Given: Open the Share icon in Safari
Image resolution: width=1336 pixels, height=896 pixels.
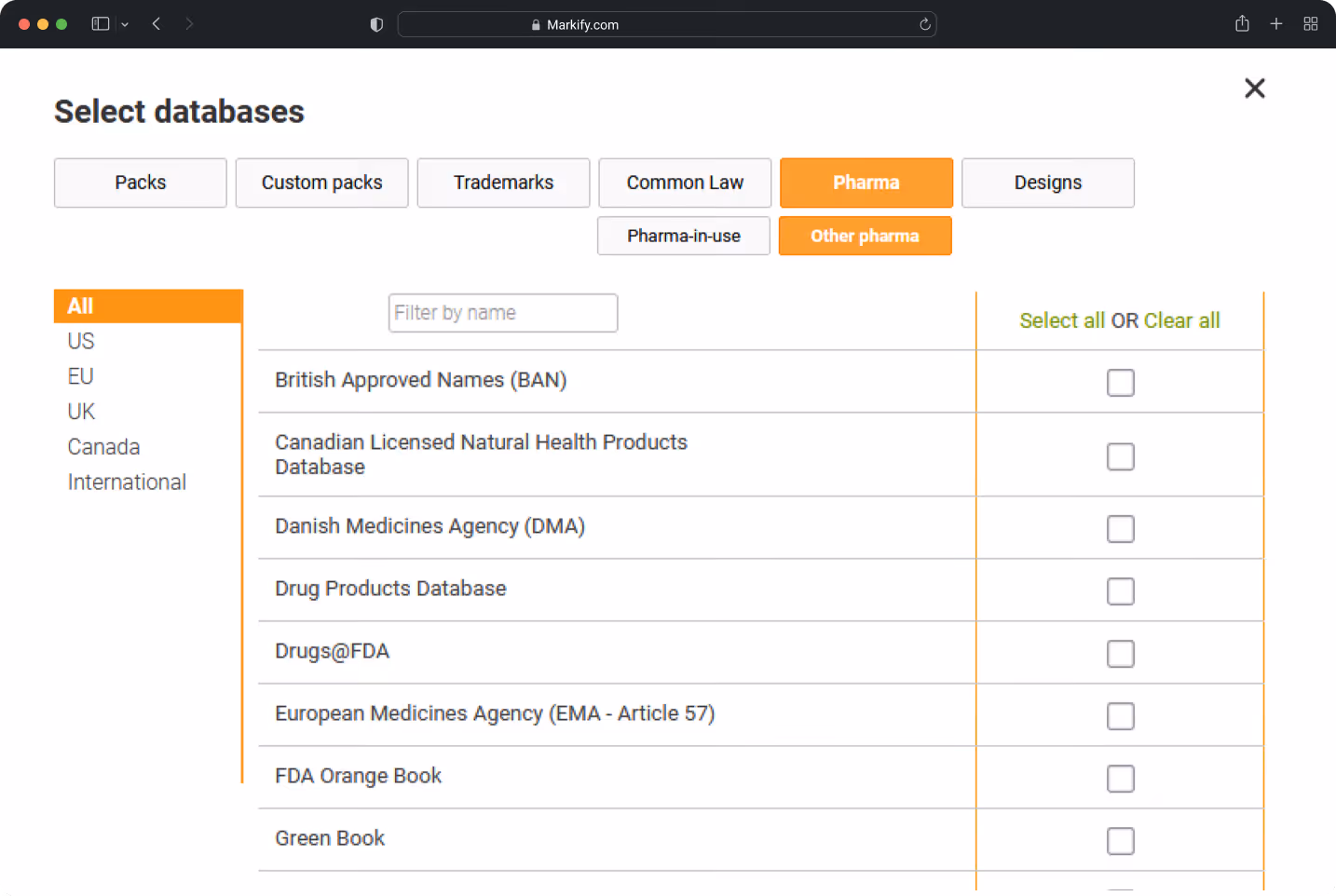Looking at the screenshot, I should point(1242,24).
